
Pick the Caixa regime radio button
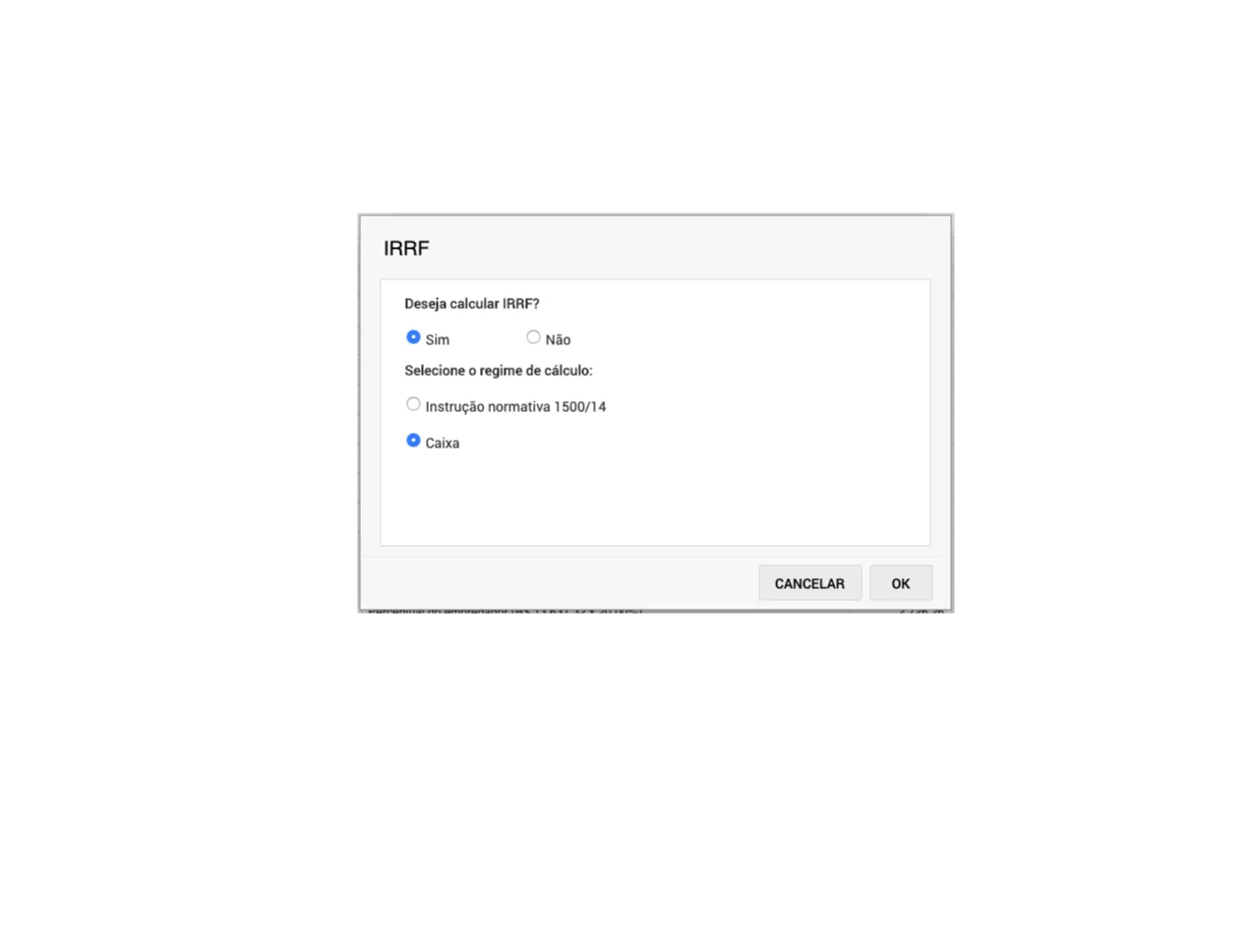[x=413, y=441]
